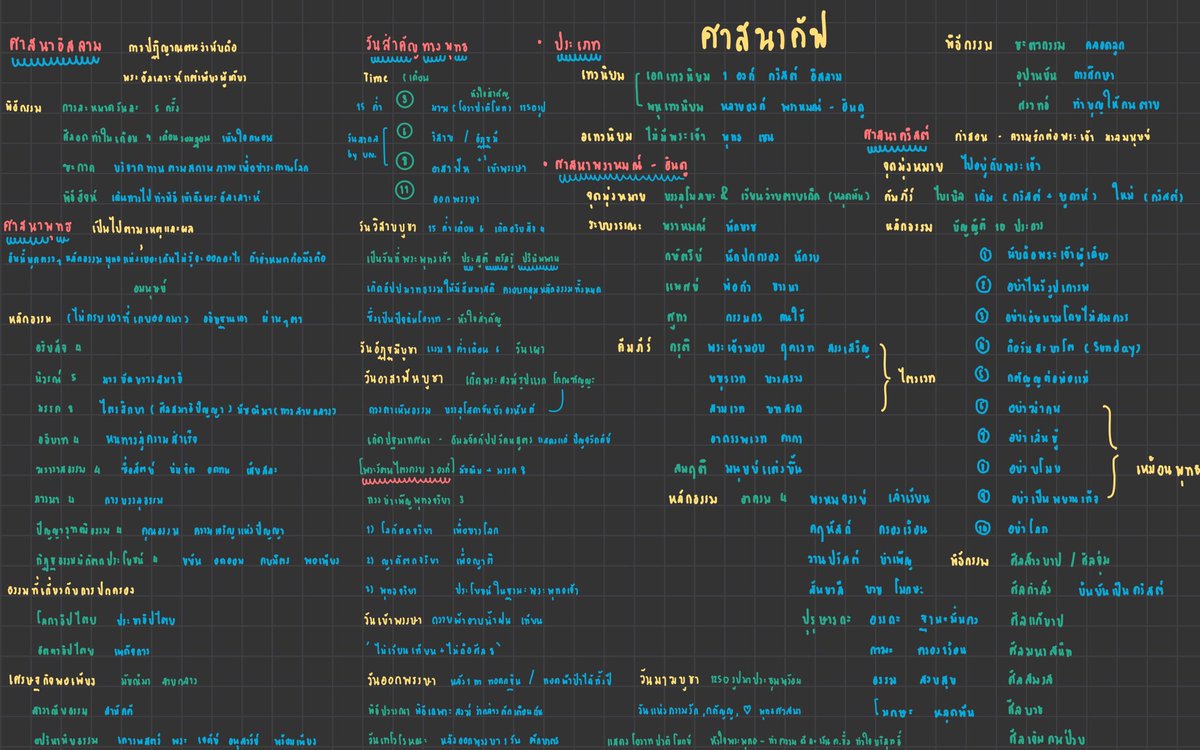Select the green text "อริยสัจ 4"
This screenshot has width=1200, height=750.
(59, 347)
